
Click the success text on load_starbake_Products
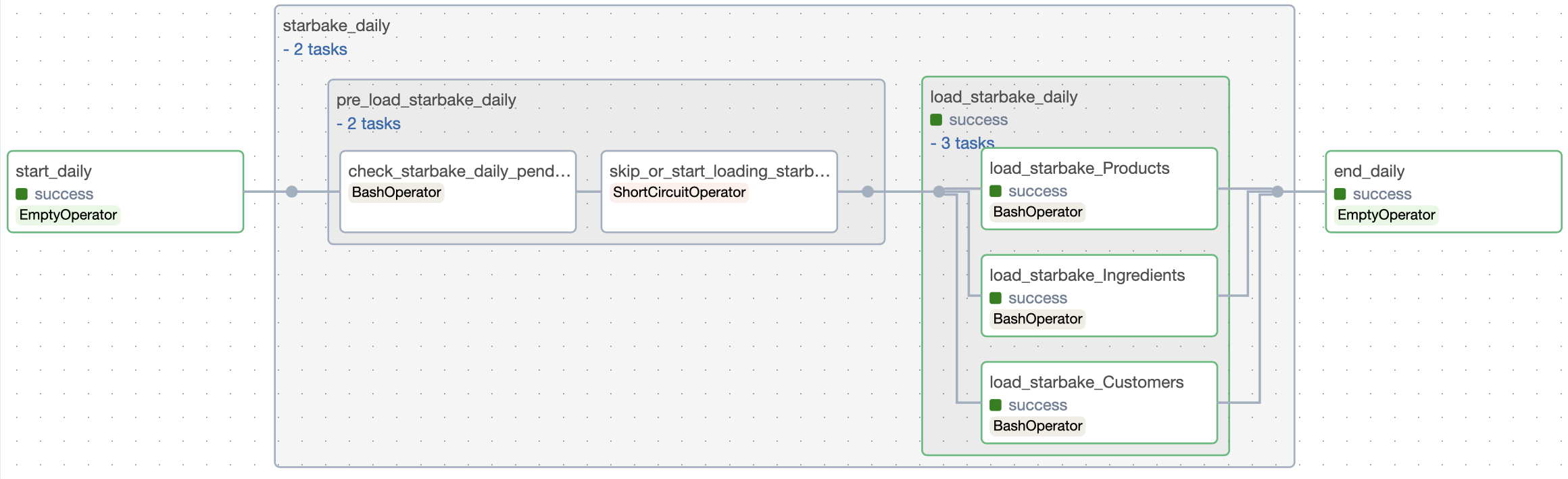coord(1037,191)
